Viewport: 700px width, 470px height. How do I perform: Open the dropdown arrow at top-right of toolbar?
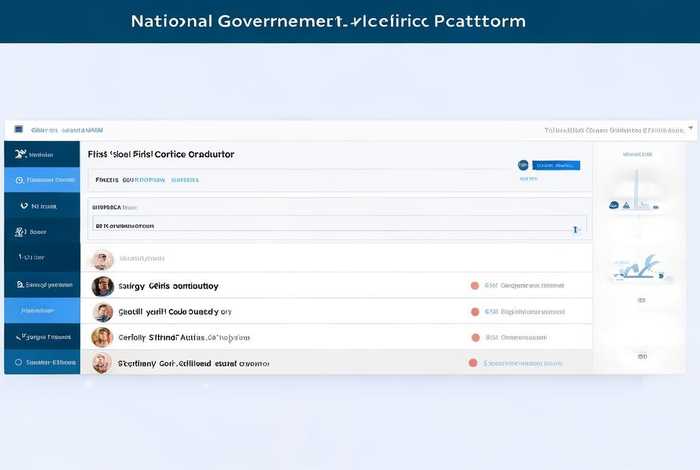[x=690, y=130]
